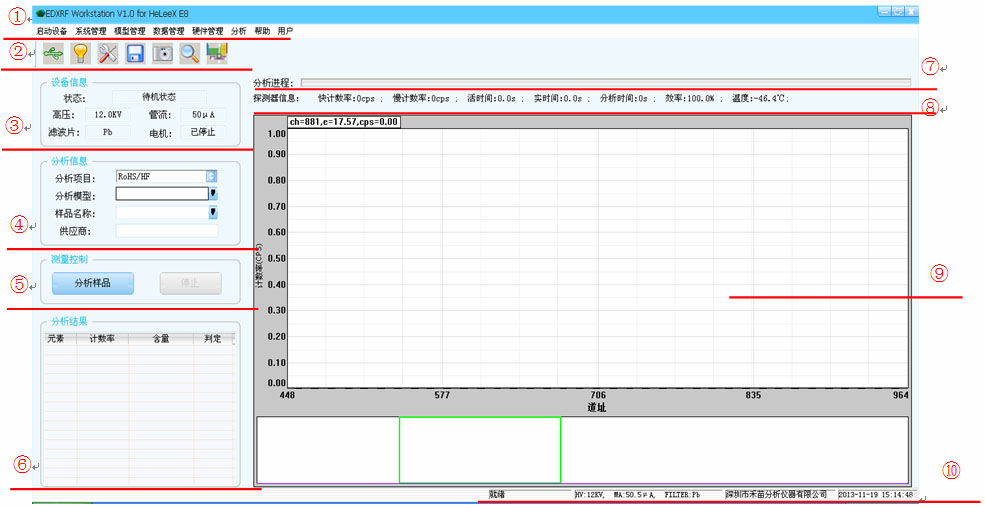Click the magnifying glass search icon

pos(189,54)
